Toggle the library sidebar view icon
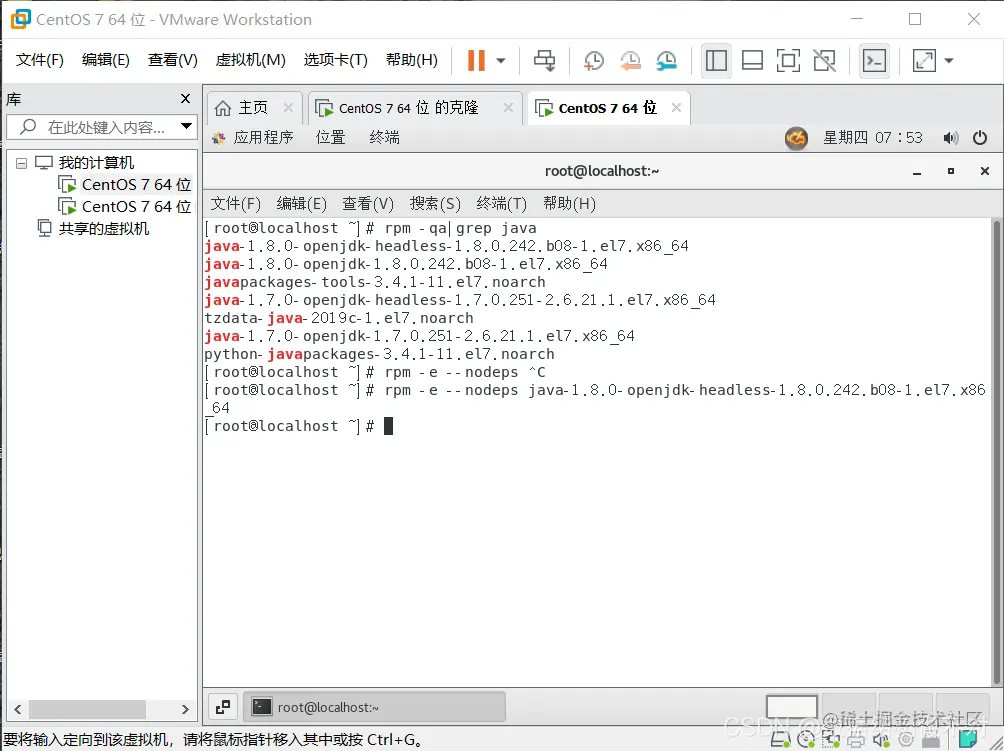 716,61
